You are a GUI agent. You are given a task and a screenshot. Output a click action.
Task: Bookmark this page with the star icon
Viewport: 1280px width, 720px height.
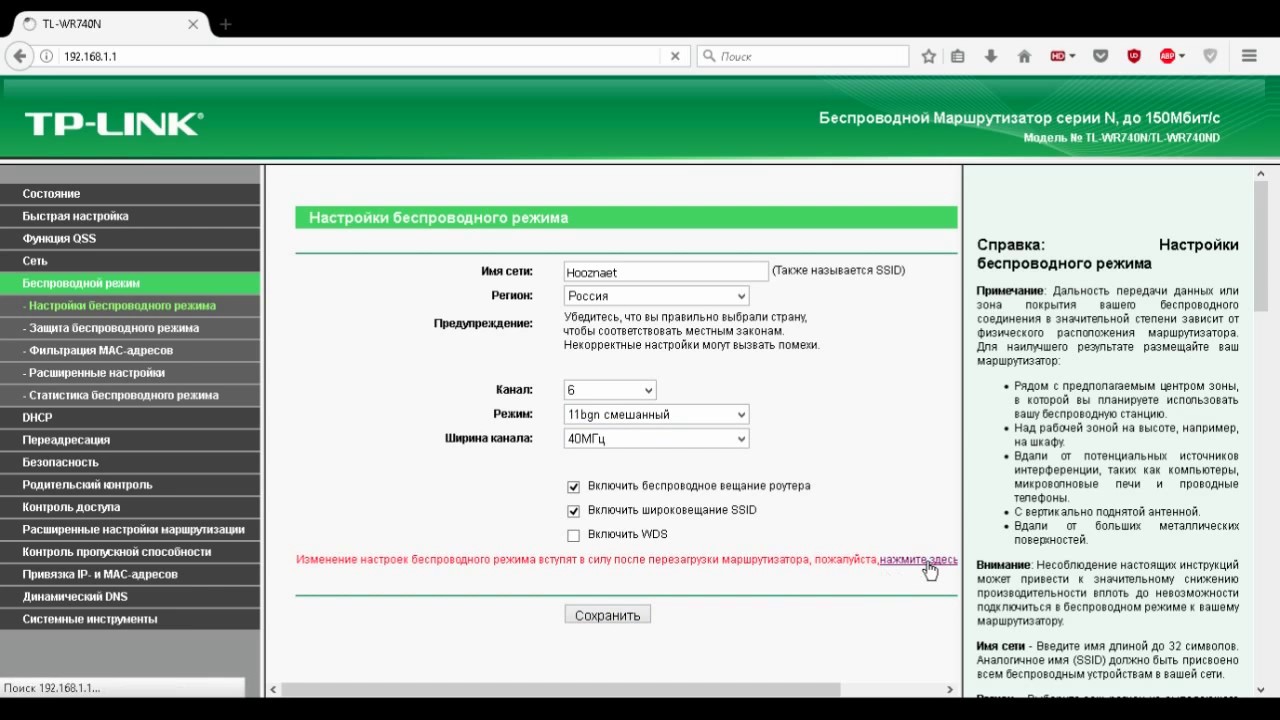[x=929, y=56]
